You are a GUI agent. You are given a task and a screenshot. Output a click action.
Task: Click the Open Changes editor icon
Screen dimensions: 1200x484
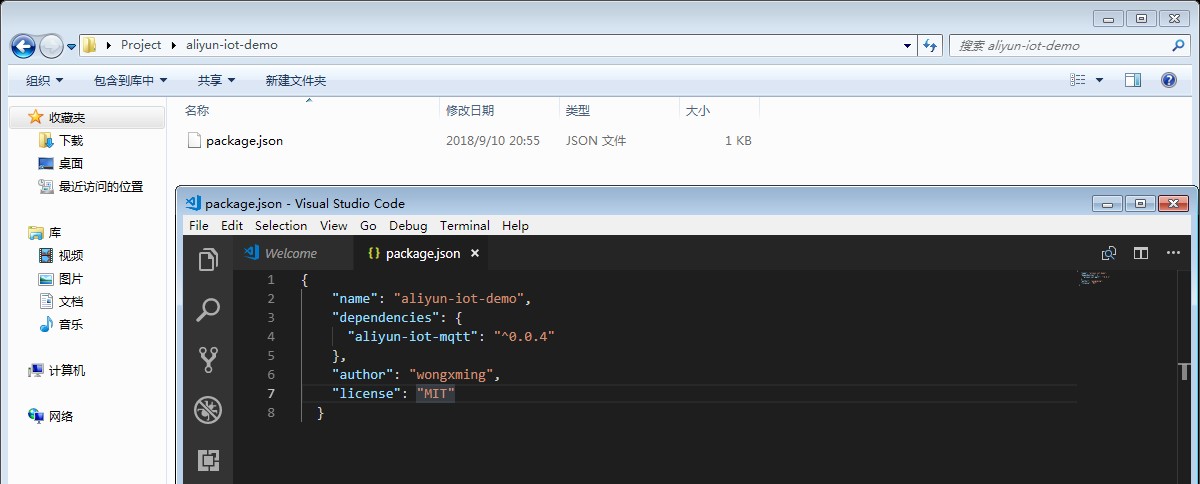tap(1108, 253)
